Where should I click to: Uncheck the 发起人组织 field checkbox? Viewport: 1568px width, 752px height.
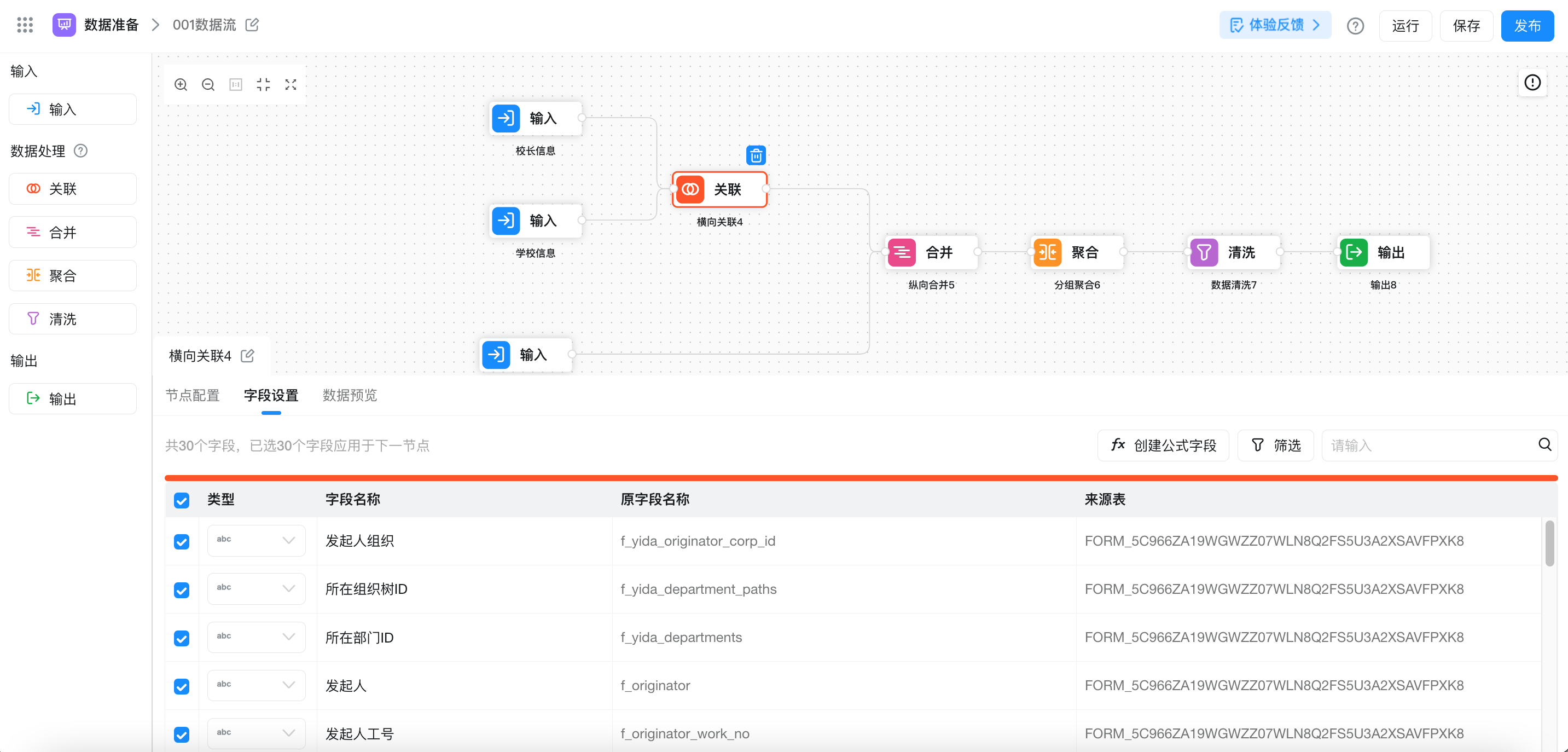click(x=182, y=541)
